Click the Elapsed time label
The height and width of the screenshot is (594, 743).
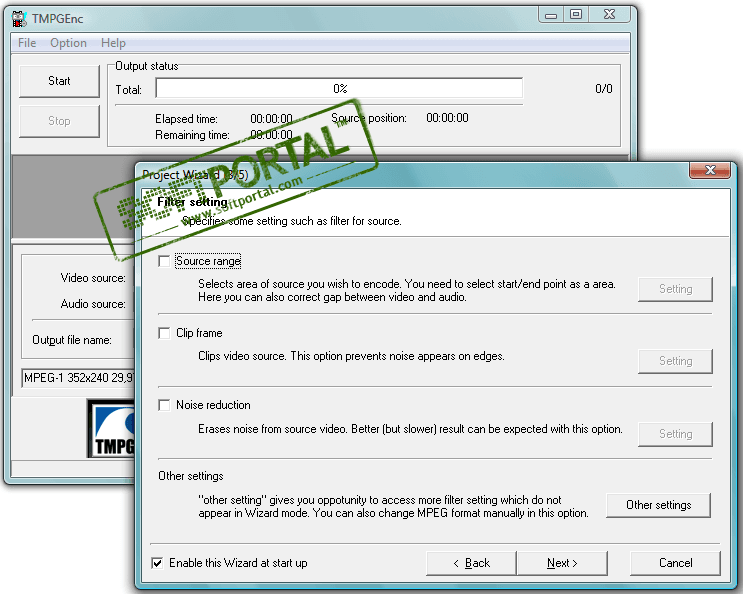pyautogui.click(x=186, y=119)
